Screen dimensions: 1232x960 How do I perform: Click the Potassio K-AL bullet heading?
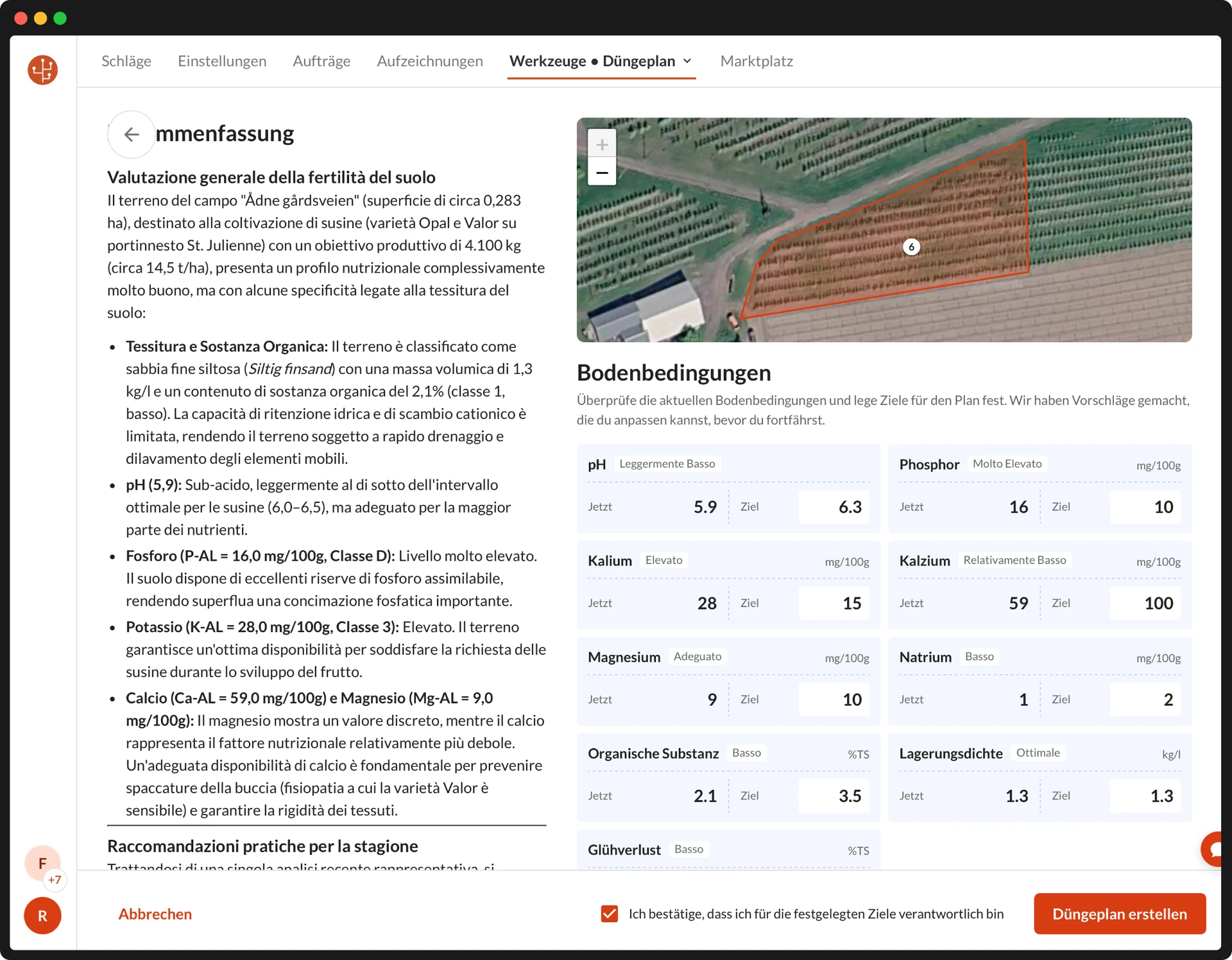tap(262, 627)
